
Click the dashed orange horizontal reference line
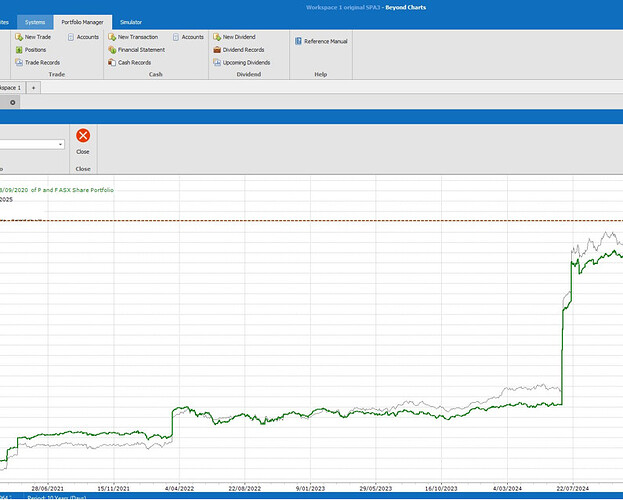312,221
